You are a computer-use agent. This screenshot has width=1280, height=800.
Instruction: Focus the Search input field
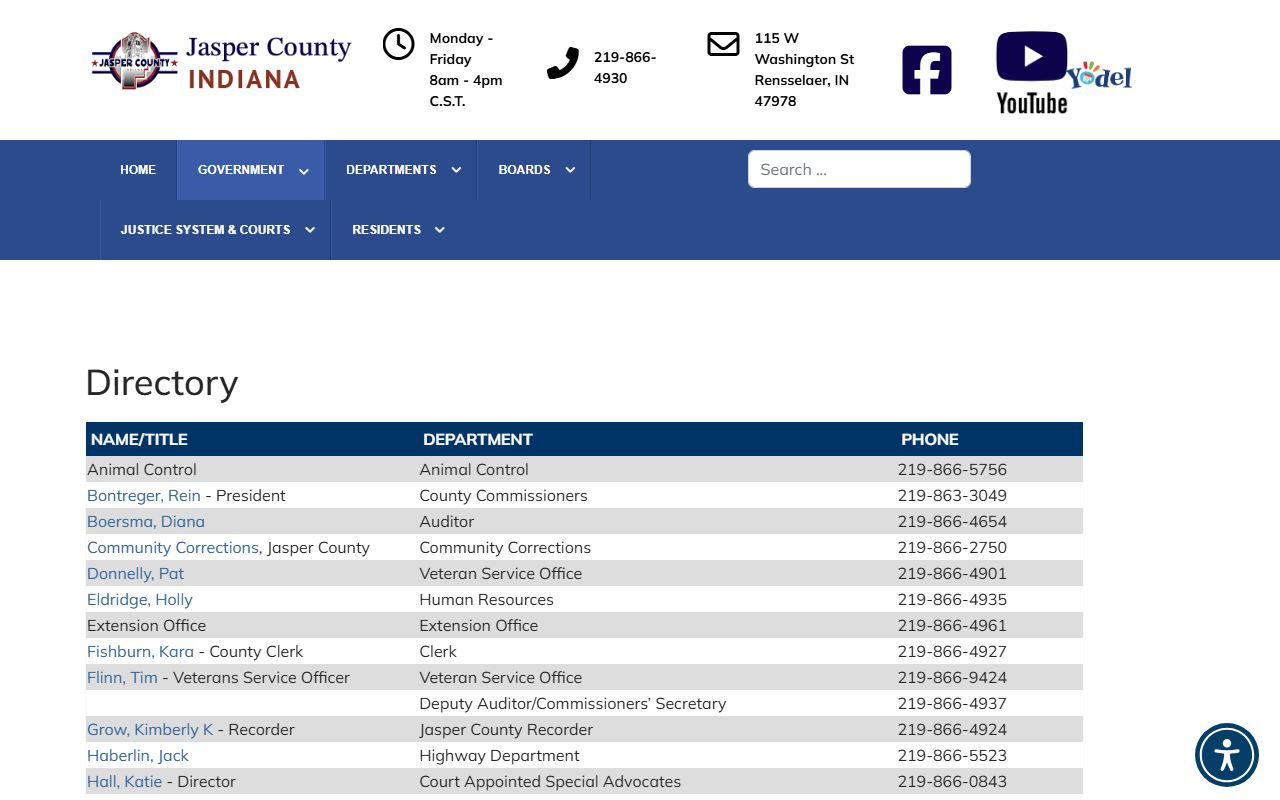coord(859,169)
